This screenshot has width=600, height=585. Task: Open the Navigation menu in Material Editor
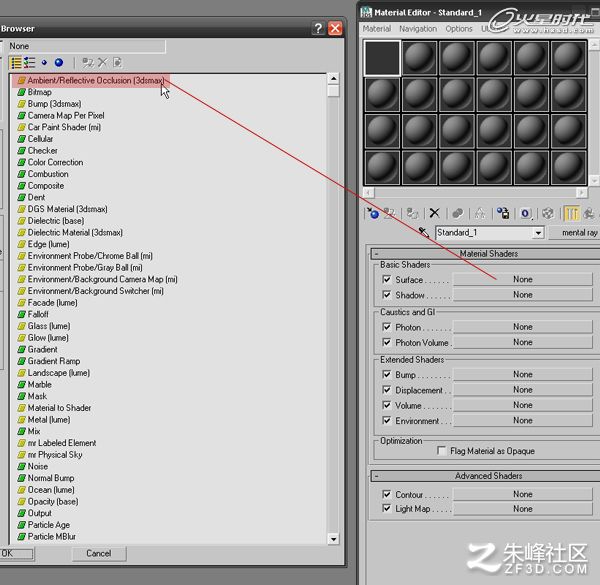click(x=418, y=29)
